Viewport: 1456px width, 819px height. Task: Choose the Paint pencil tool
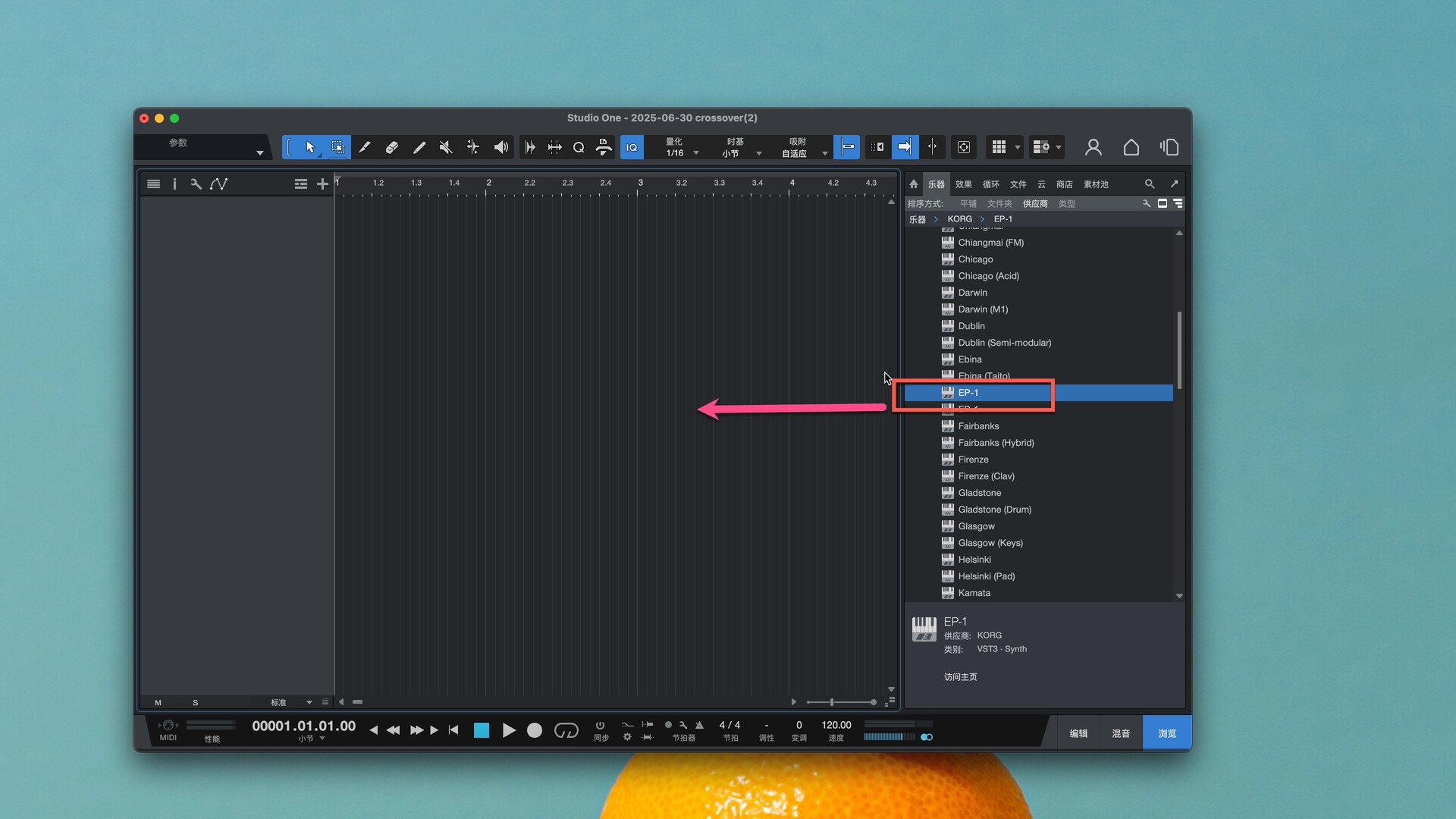tap(419, 147)
